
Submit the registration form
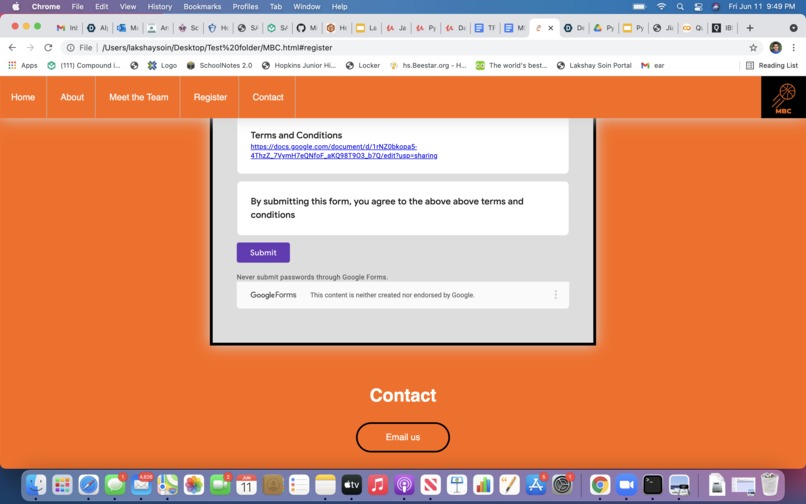[263, 253]
